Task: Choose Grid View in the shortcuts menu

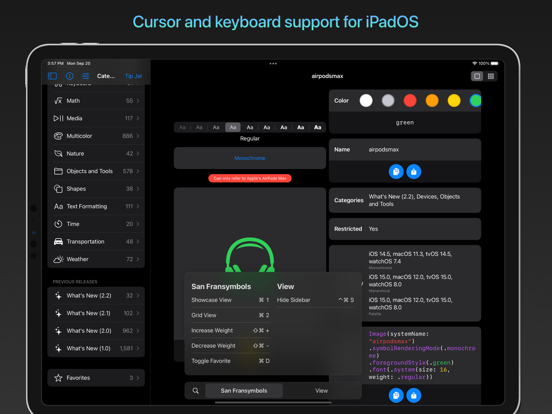Action: pyautogui.click(x=230, y=315)
